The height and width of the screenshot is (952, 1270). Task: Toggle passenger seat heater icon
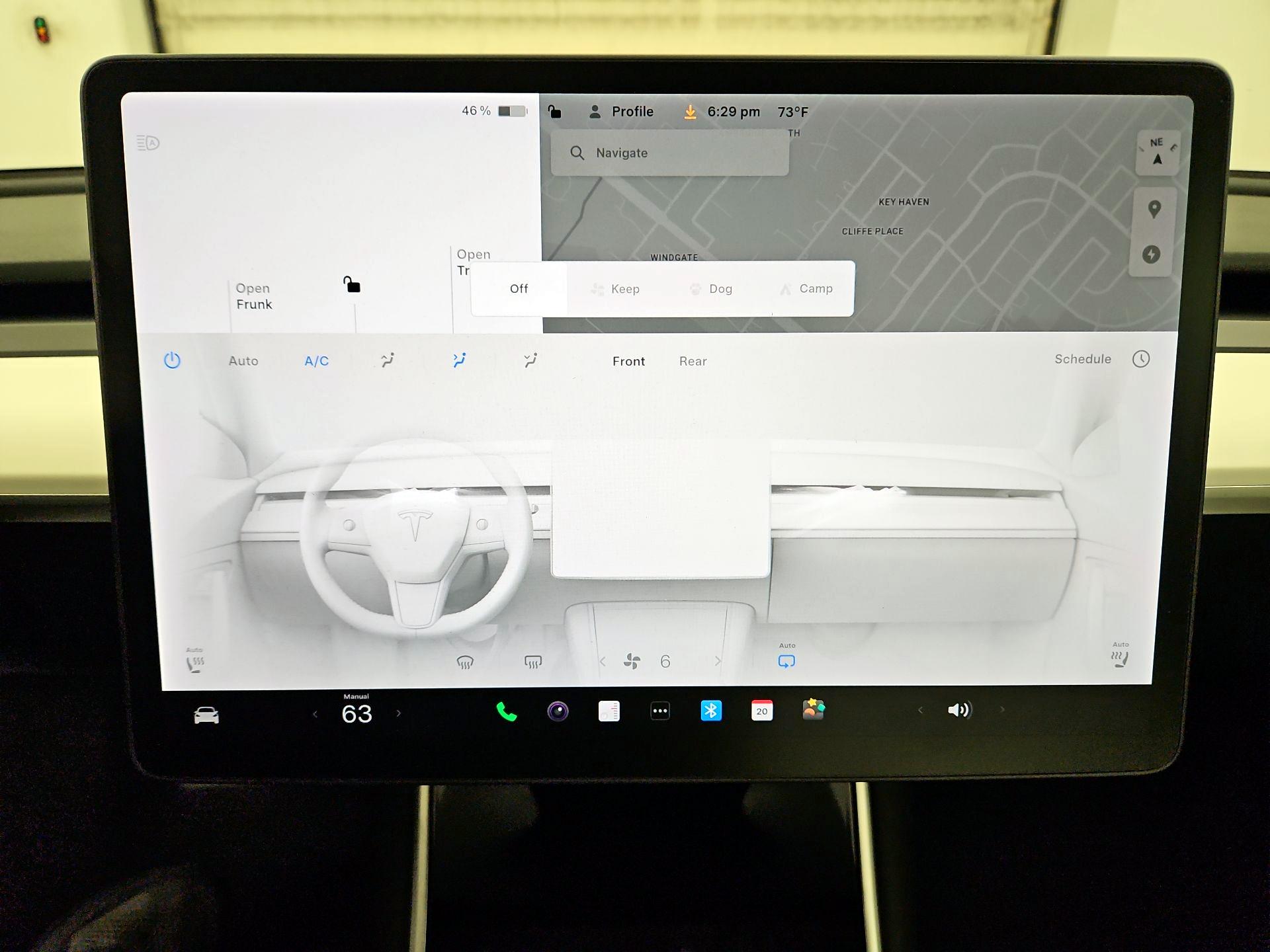(x=1120, y=655)
